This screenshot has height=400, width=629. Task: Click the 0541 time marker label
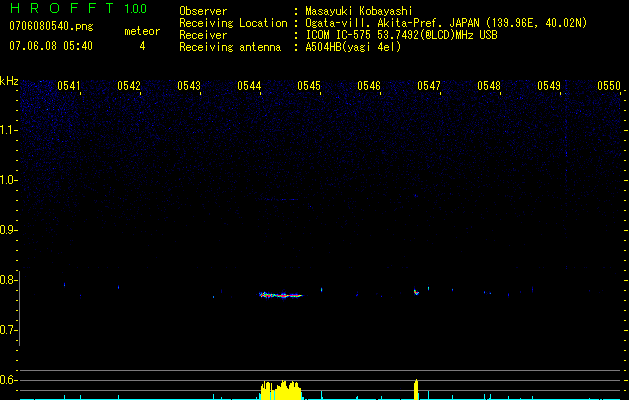(69, 86)
